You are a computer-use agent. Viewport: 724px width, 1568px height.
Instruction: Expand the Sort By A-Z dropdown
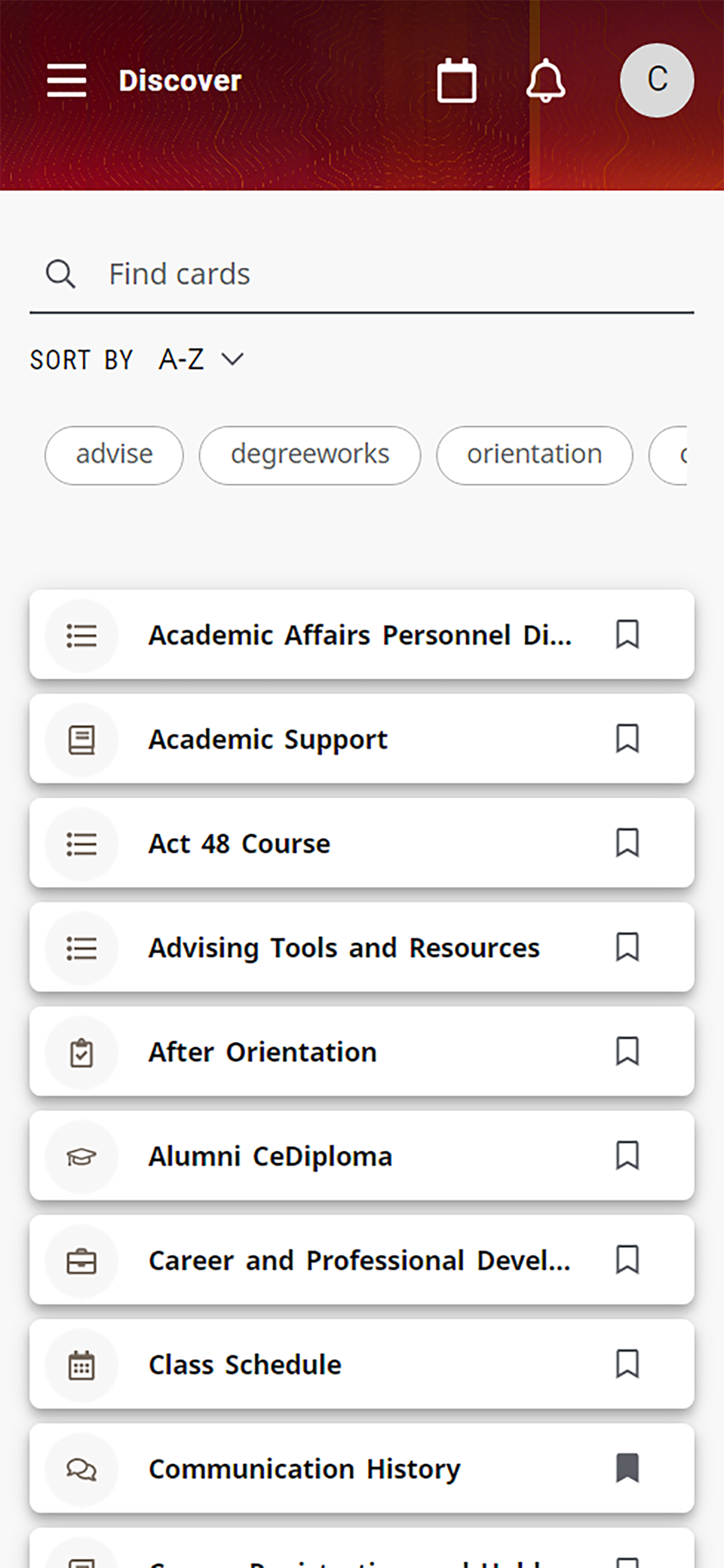[201, 359]
